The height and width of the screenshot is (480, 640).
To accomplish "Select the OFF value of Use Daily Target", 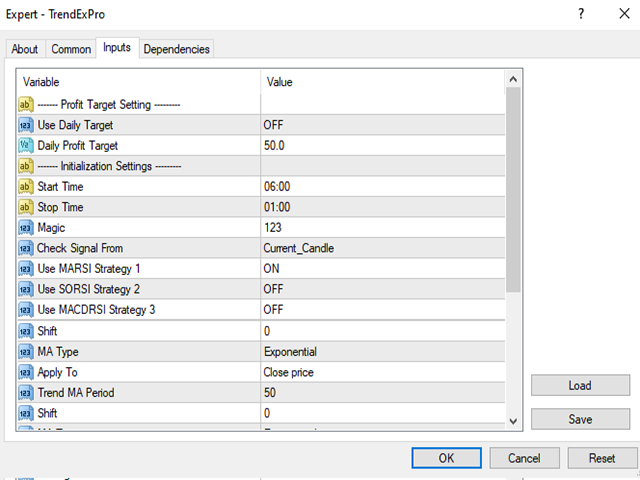I will [x=273, y=125].
